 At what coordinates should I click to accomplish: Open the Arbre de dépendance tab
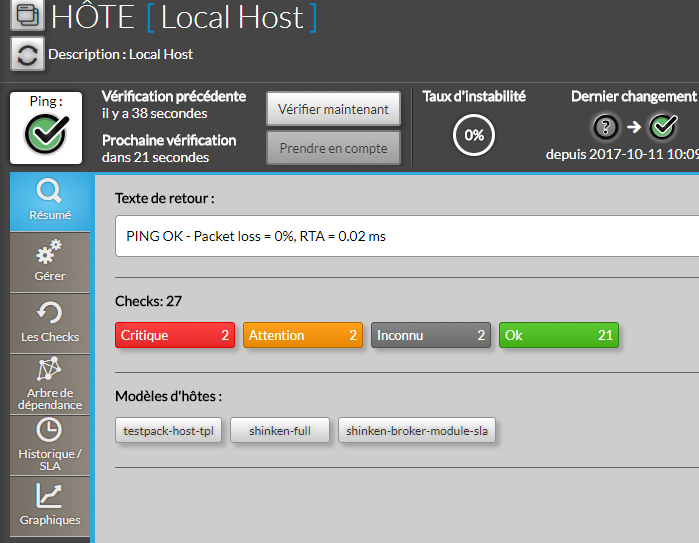49,383
